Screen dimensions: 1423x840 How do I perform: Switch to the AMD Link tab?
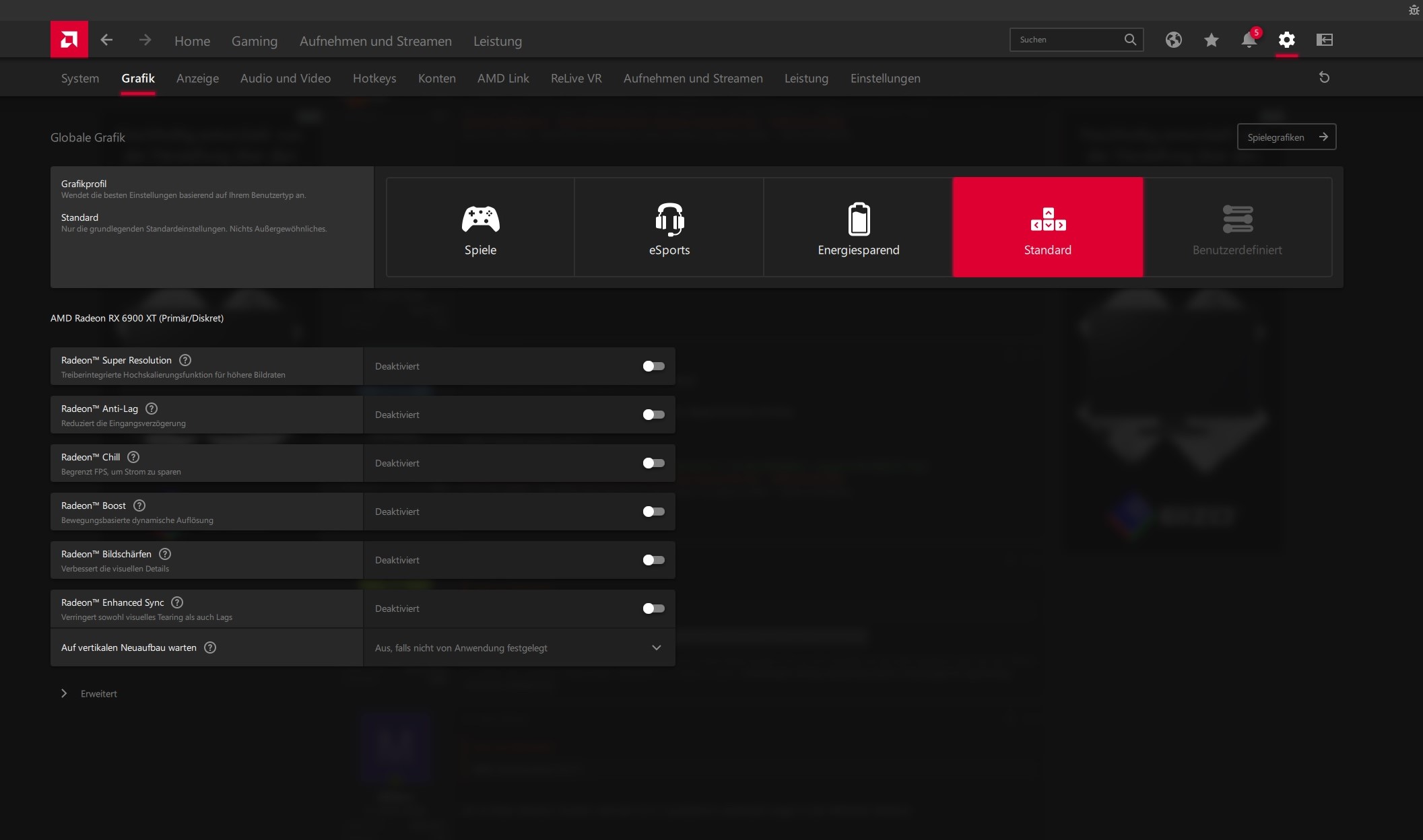(x=503, y=78)
